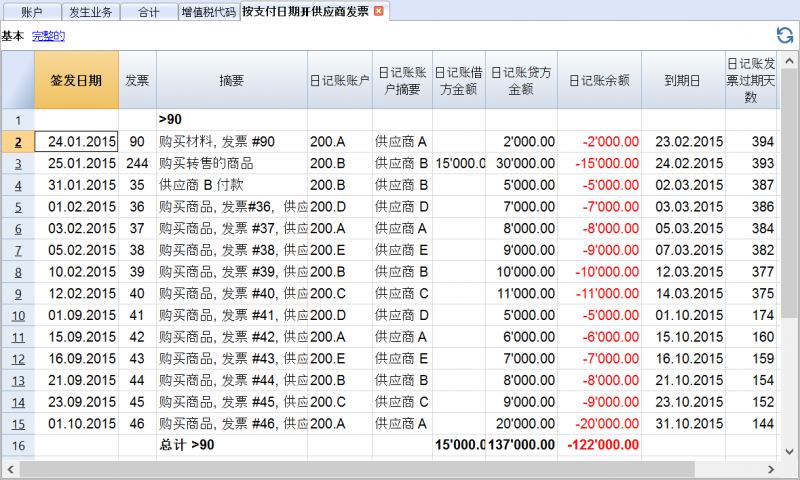Click the 到期日 column header
This screenshot has width=800, height=480.
click(x=683, y=80)
